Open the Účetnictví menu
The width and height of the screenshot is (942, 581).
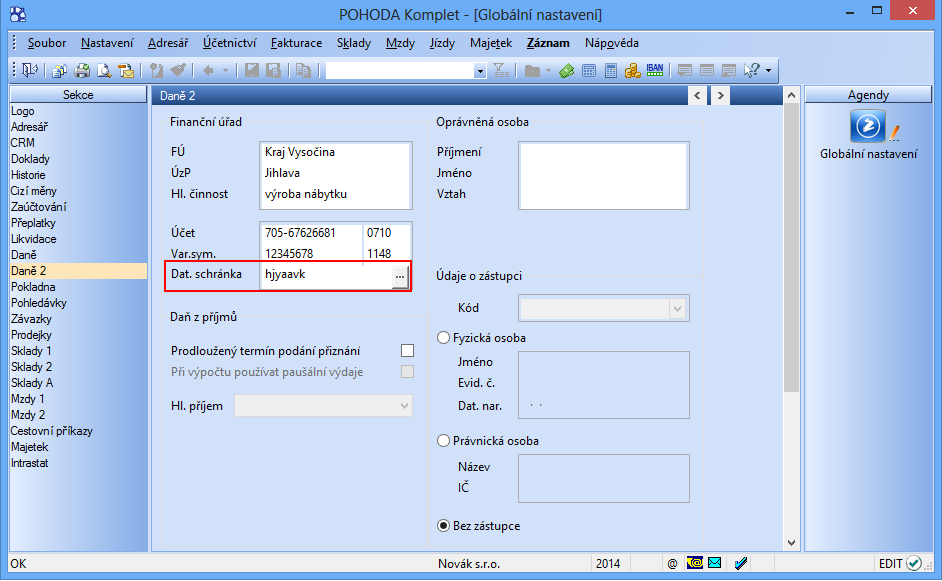pyautogui.click(x=229, y=43)
